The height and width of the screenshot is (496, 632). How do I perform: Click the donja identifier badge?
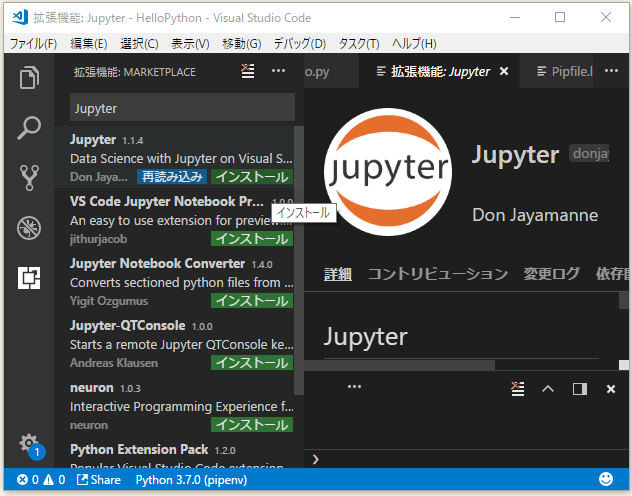coord(589,153)
